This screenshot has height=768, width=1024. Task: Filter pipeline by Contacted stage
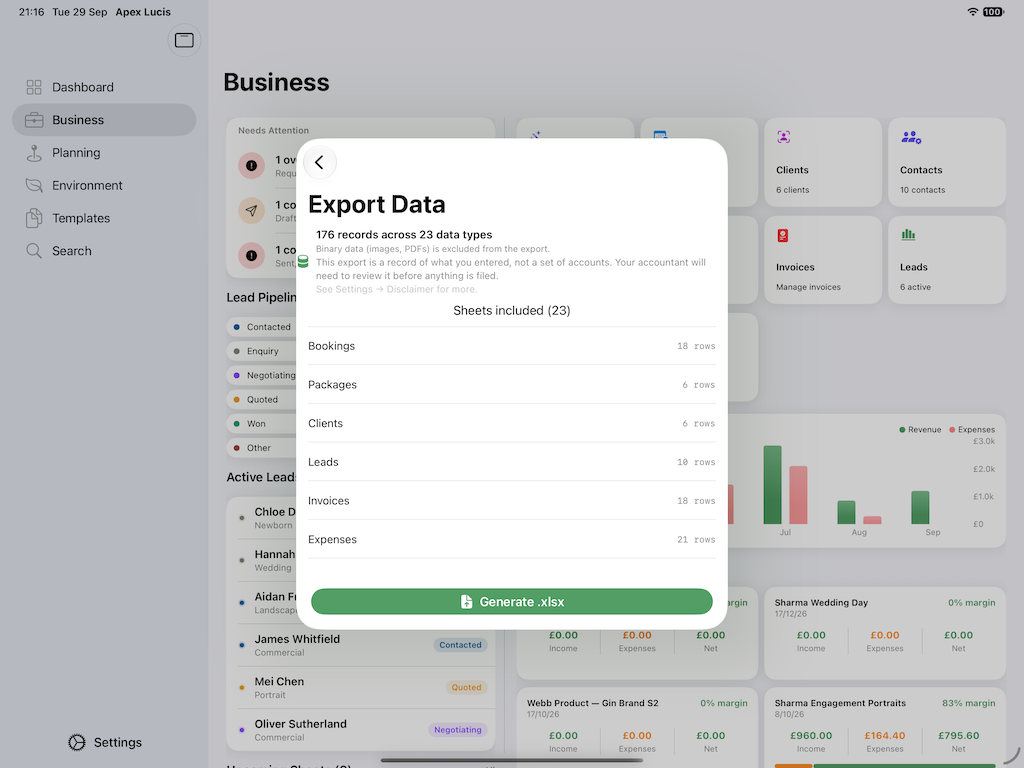point(263,327)
